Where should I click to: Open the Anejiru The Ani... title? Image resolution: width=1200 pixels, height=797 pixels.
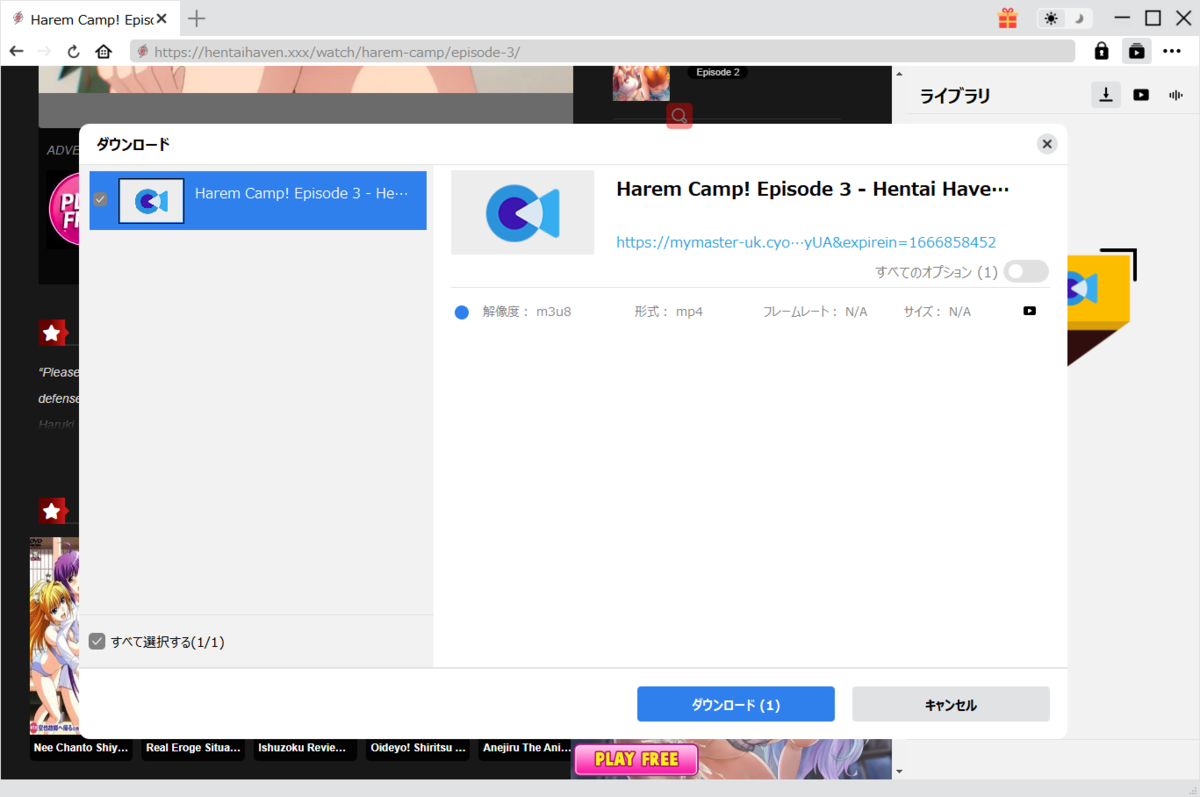[x=526, y=748]
